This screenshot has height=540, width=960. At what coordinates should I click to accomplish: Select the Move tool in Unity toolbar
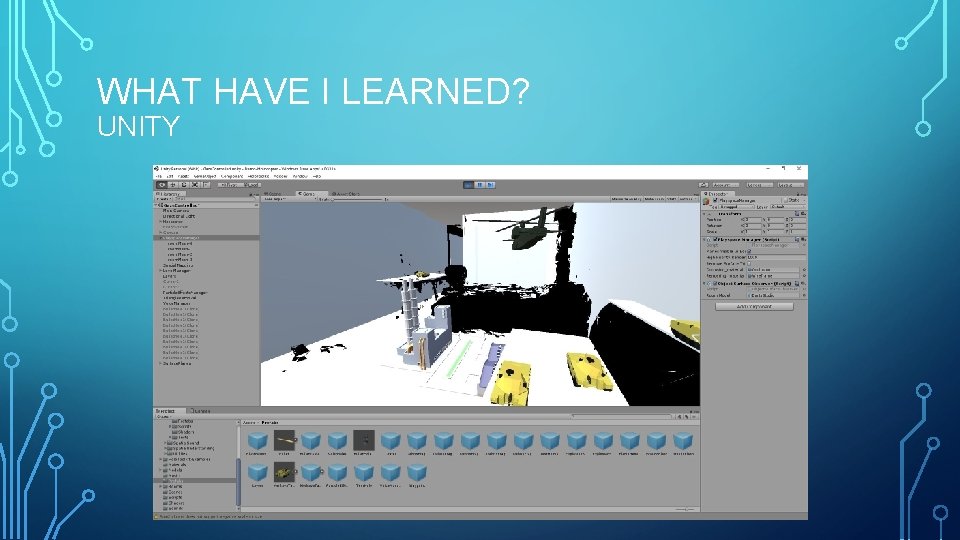point(173,185)
